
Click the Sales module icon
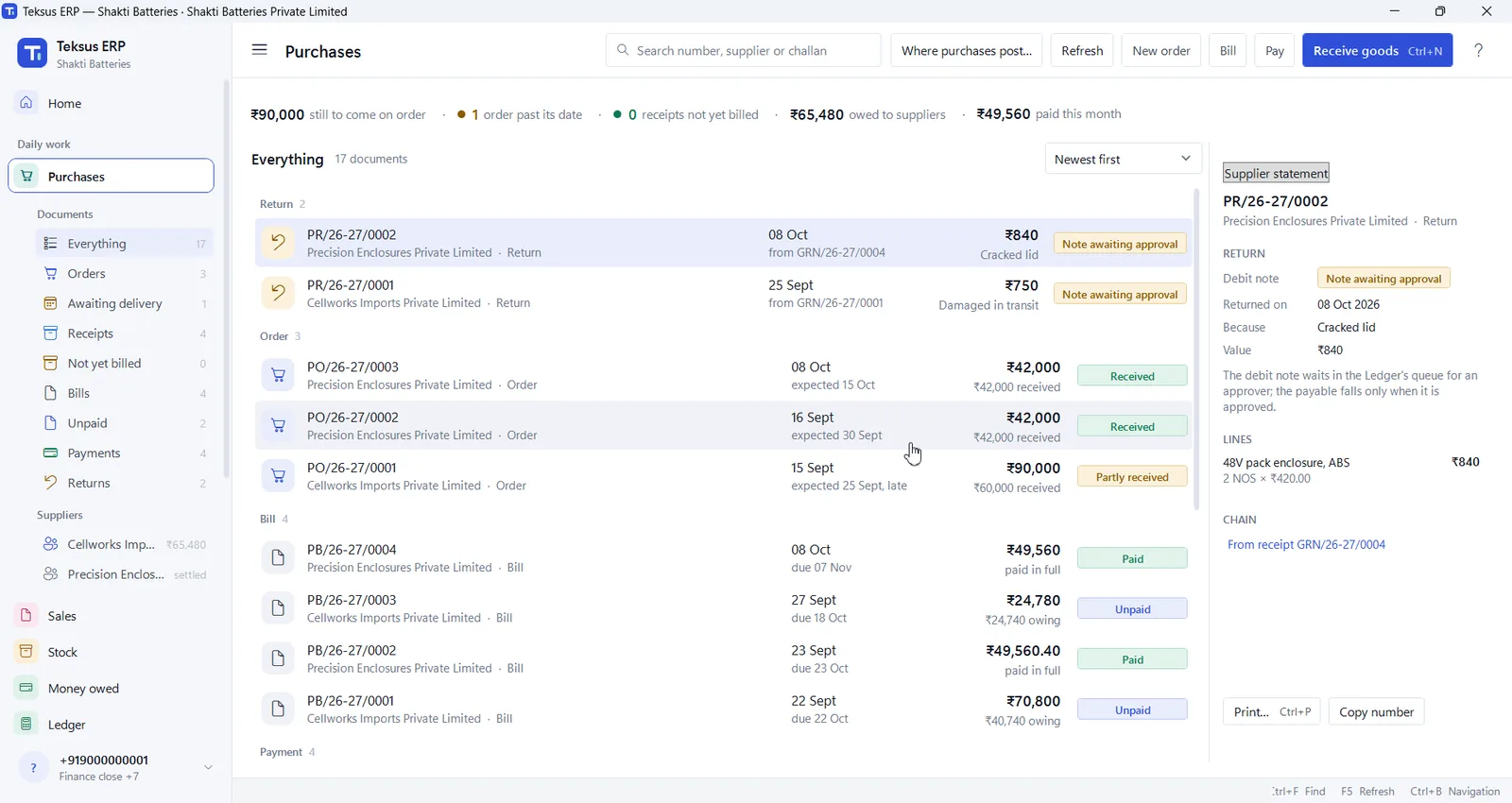click(x=26, y=615)
